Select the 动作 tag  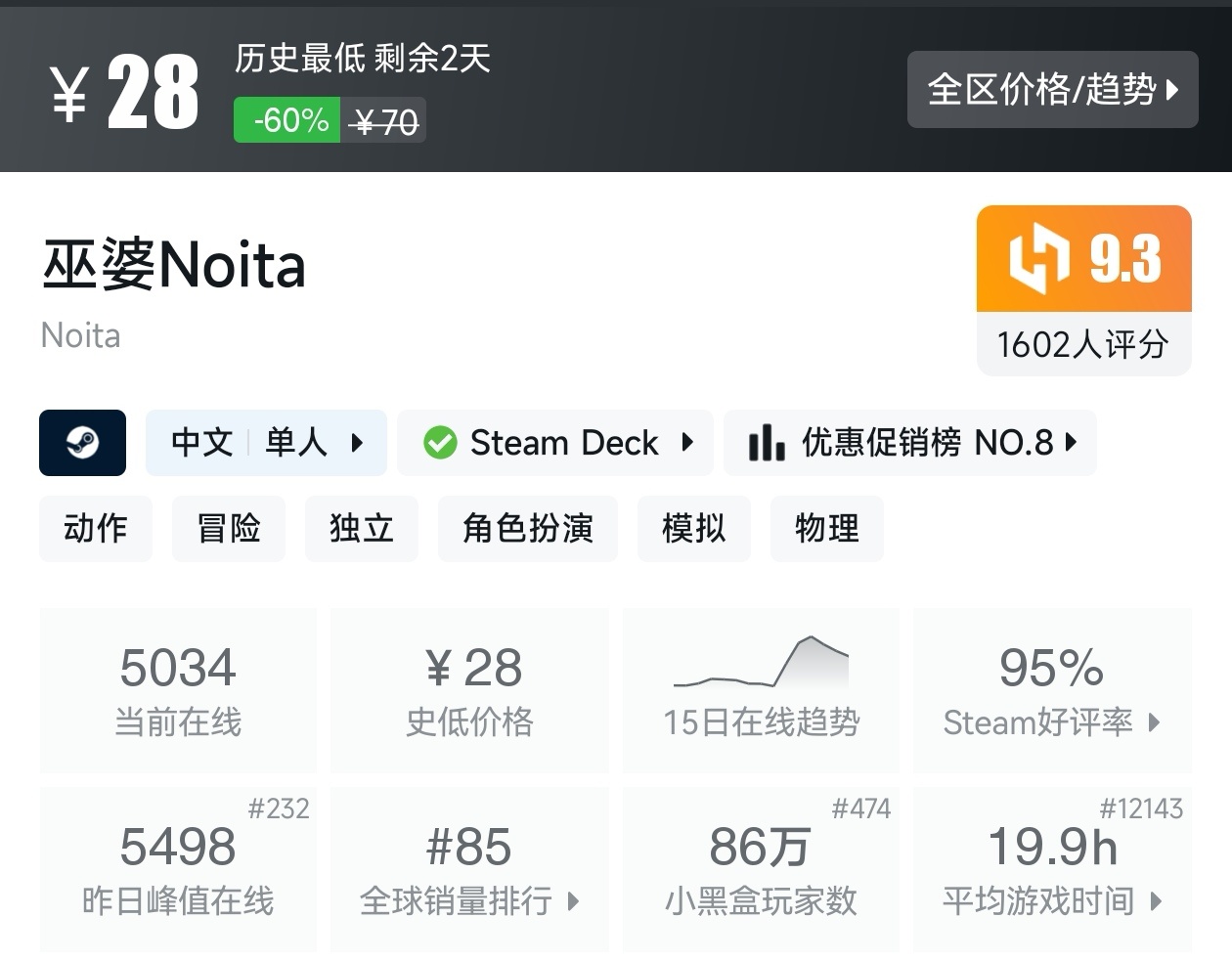95,529
